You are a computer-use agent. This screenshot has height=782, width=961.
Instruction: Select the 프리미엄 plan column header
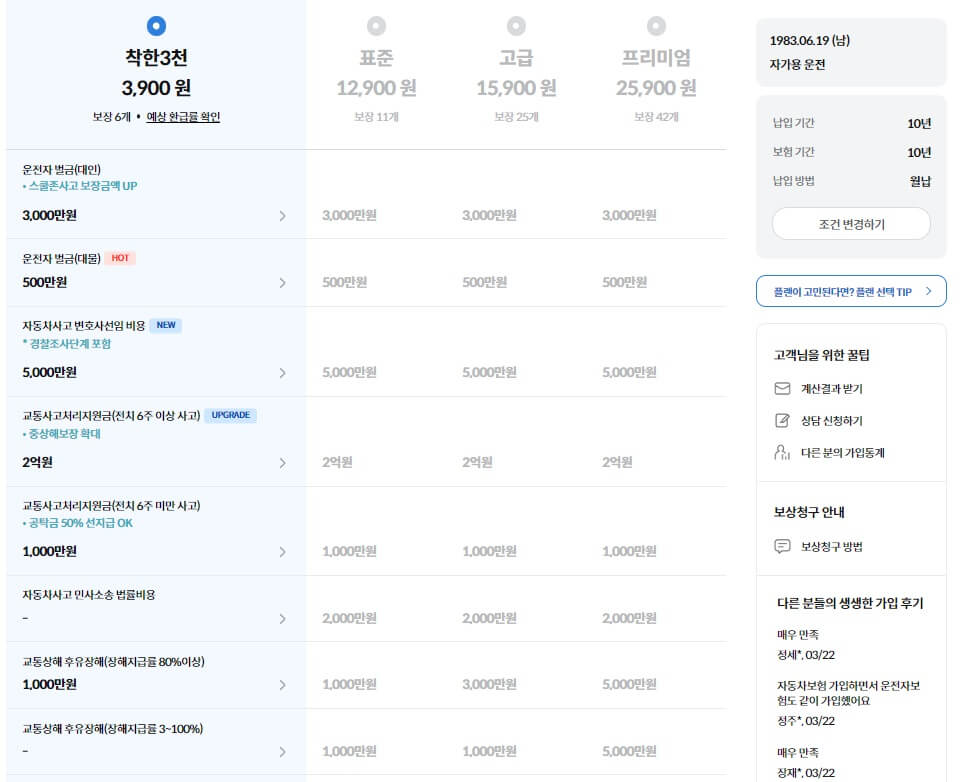[655, 58]
